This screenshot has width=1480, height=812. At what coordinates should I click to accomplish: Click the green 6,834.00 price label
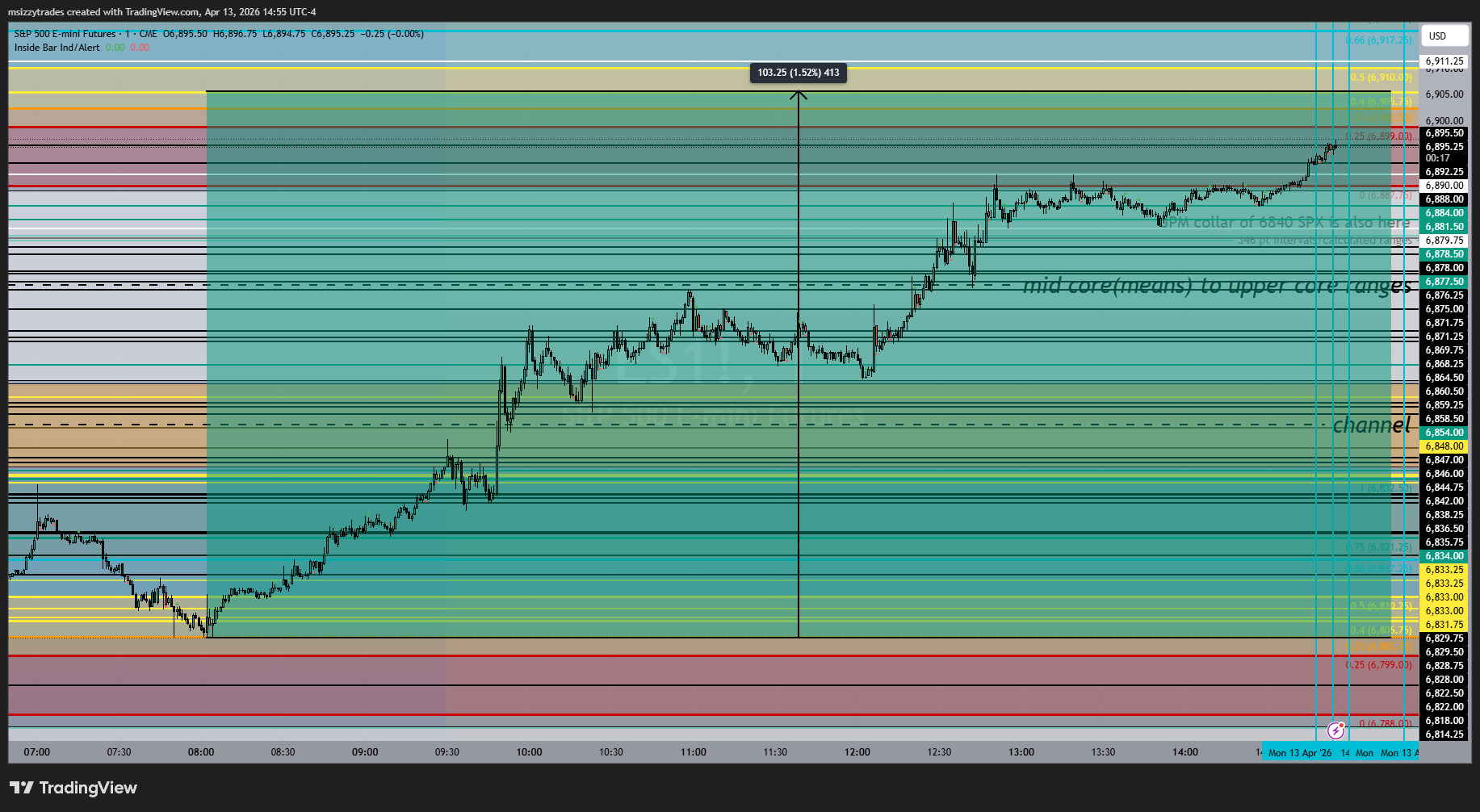[1444, 556]
